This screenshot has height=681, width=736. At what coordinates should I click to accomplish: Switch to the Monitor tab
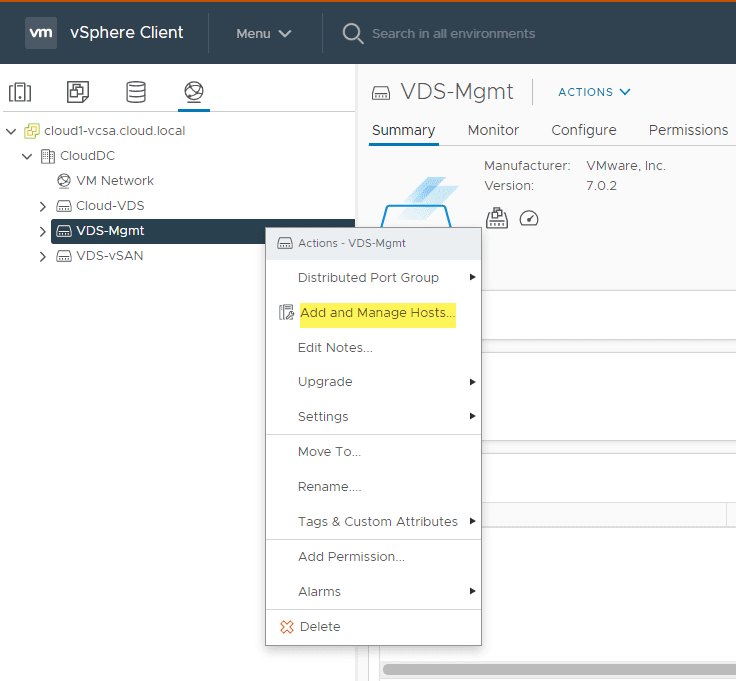pos(493,130)
